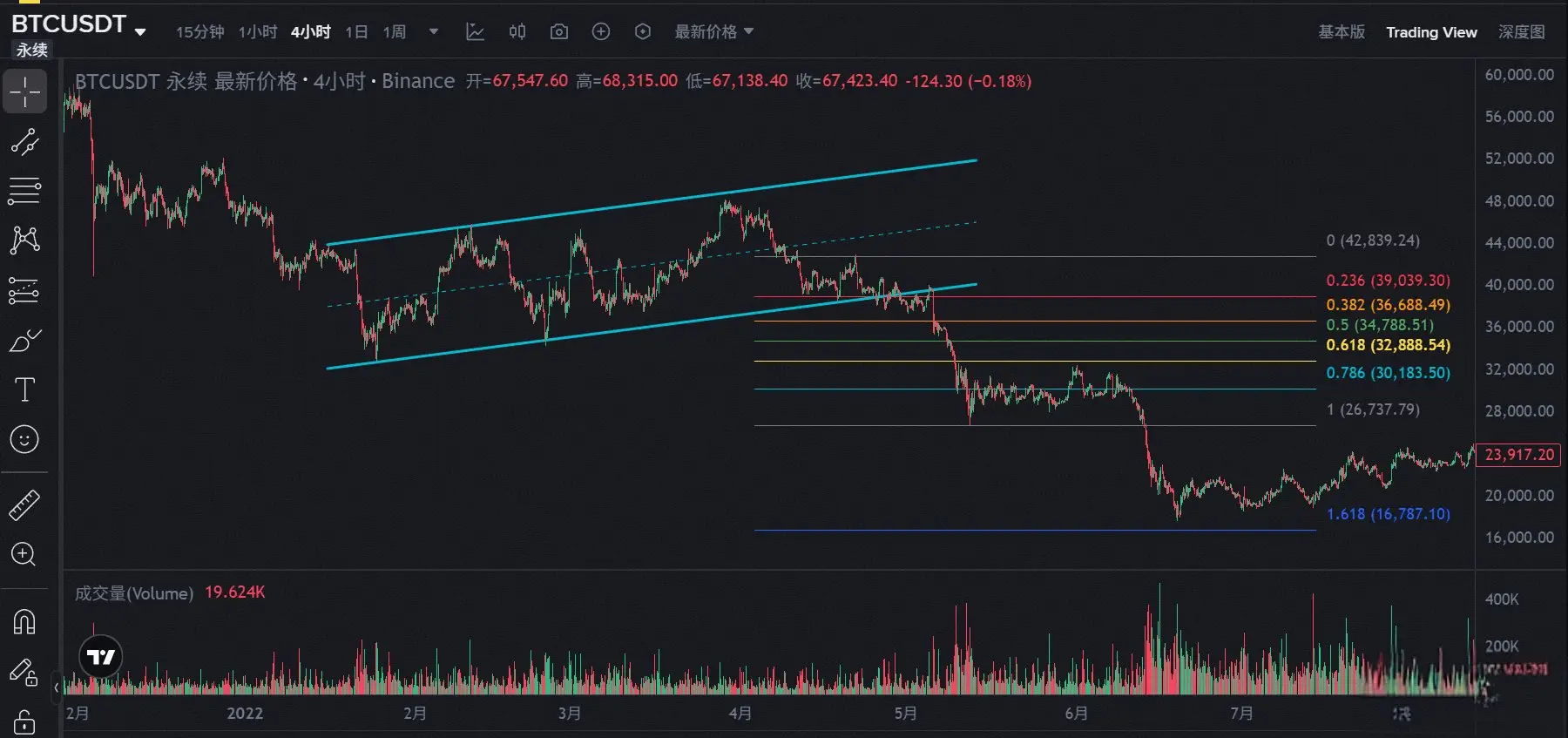Select the 4小时 interval
The height and width of the screenshot is (738, 1568).
click(x=311, y=32)
